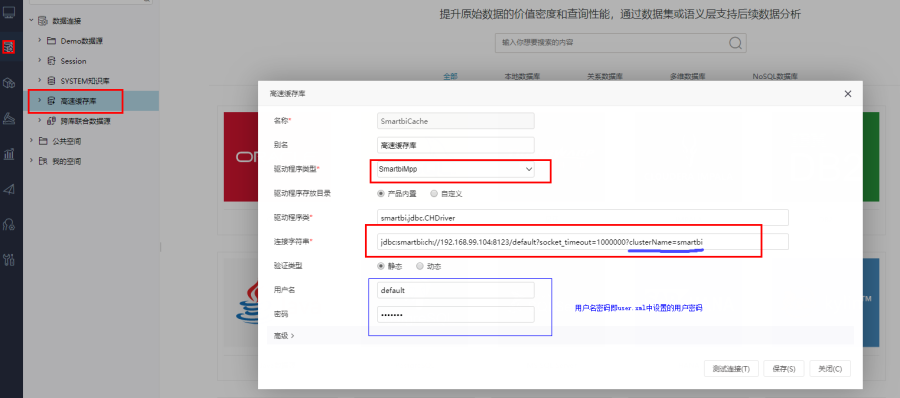Click the search magnifier icon
Viewport: 900px width, 398px height.
[x=735, y=42]
